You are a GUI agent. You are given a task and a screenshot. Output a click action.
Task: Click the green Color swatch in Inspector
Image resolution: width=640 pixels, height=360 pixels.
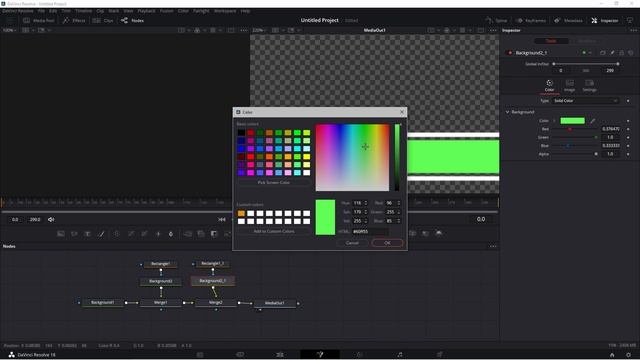point(572,121)
